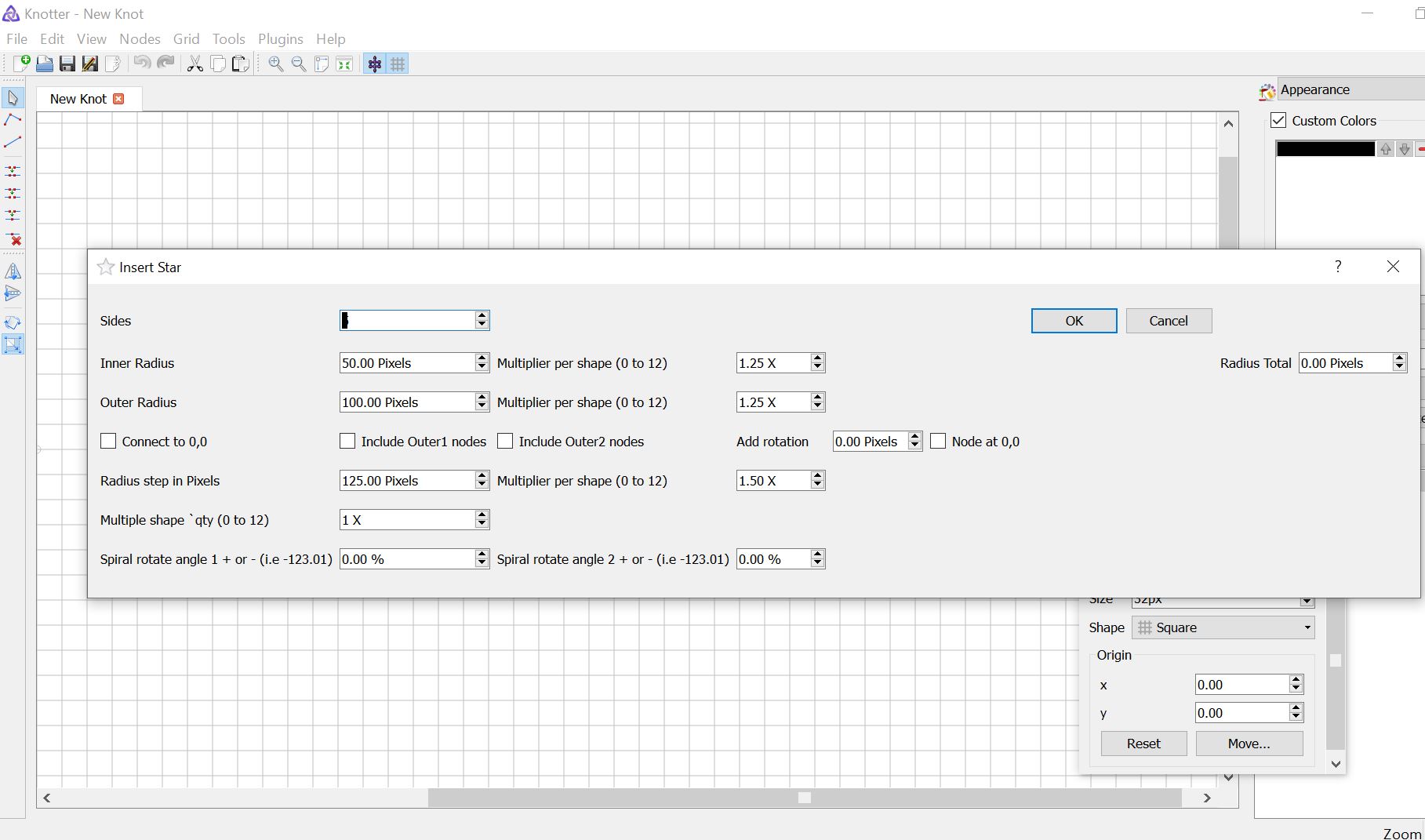Click the Save As pencil-on-disk icon
Image resolution: width=1425 pixels, height=840 pixels.
[90, 64]
